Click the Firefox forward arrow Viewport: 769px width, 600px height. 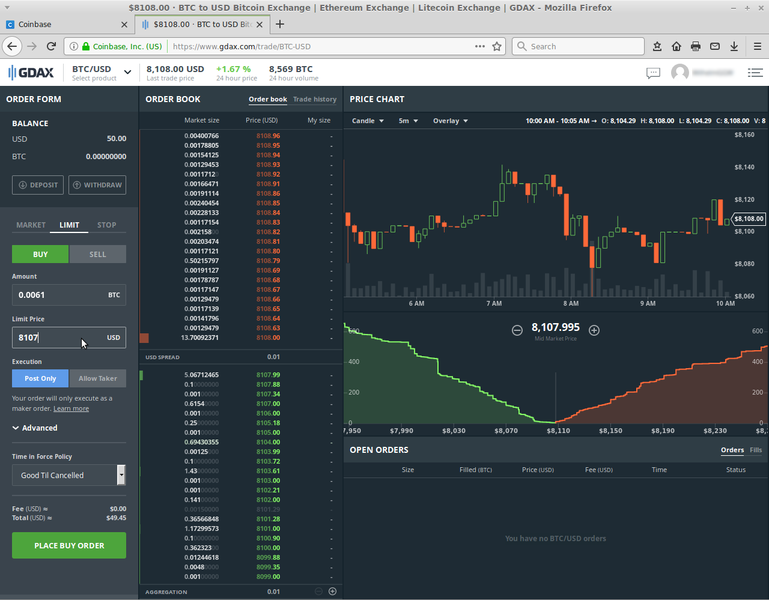(x=32, y=46)
